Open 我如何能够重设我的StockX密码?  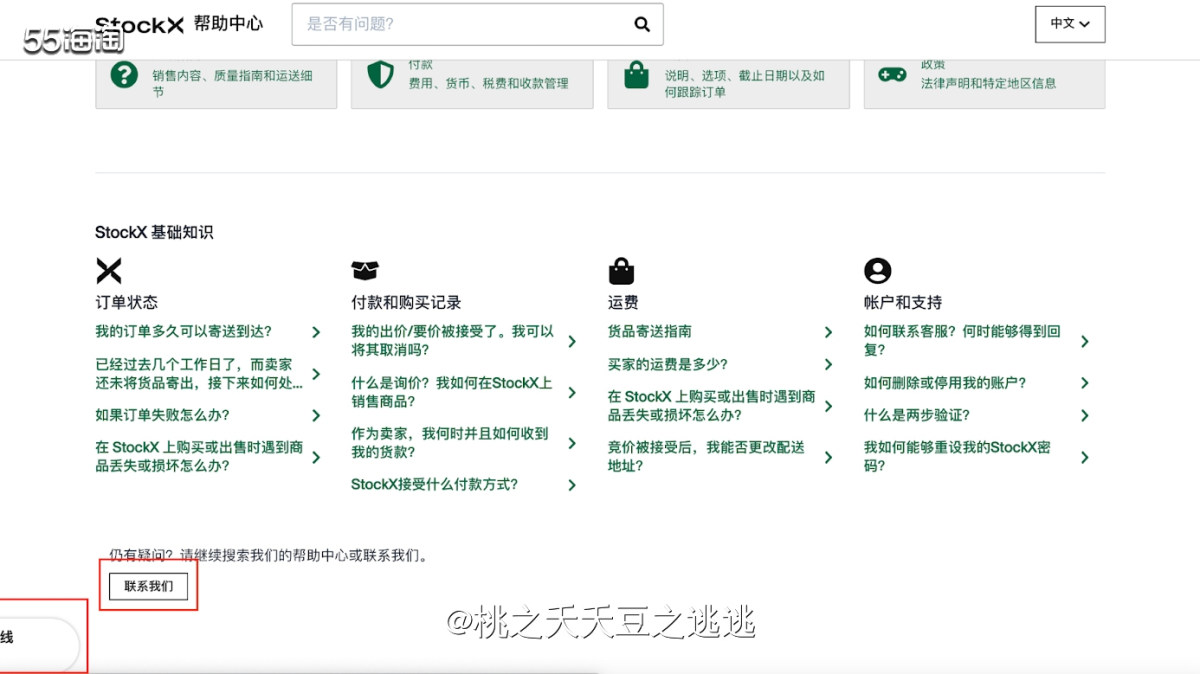[957, 456]
